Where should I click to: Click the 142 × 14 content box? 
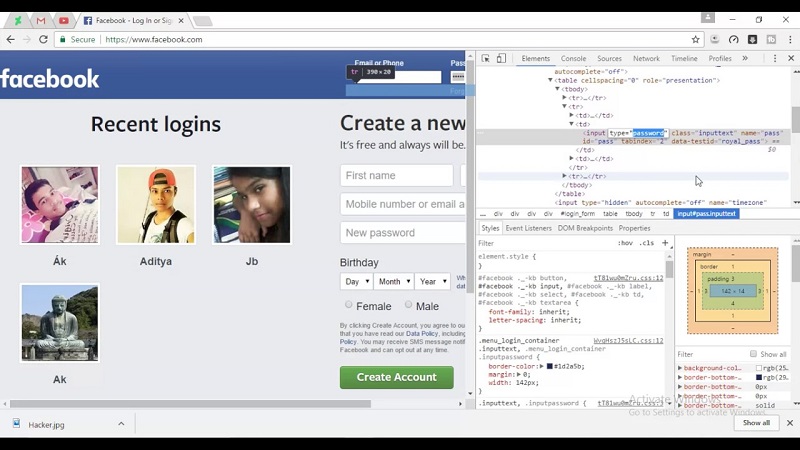(x=733, y=291)
